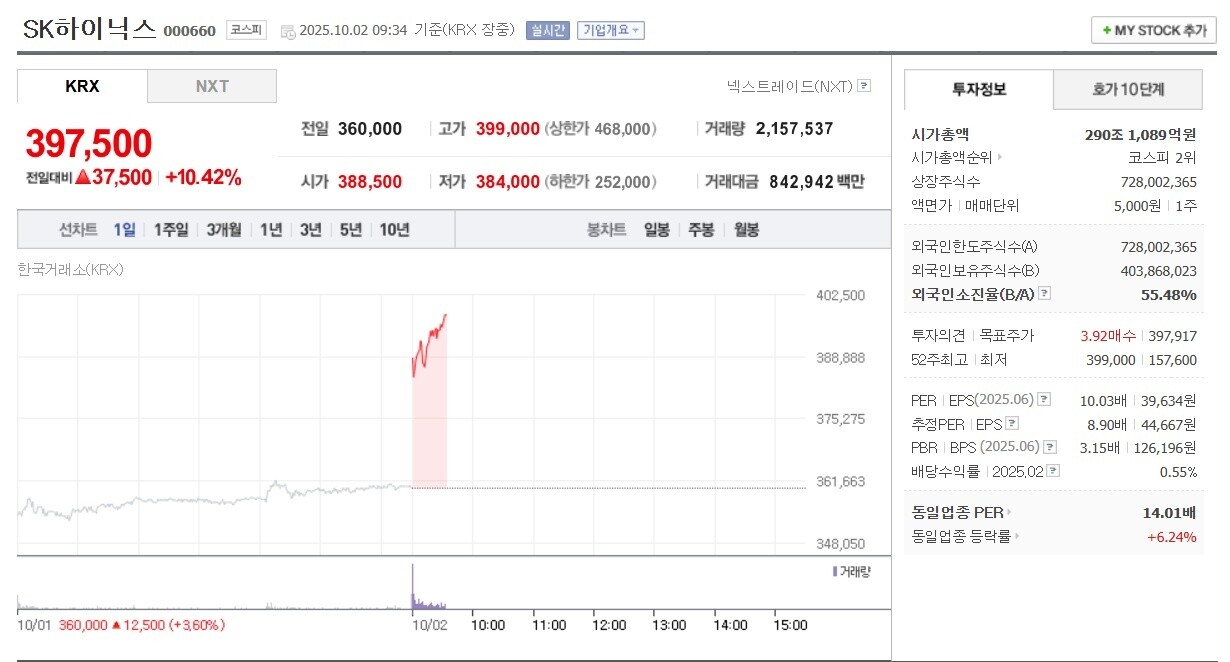
Task: Select the 10년 line chart range
Action: click(x=395, y=229)
